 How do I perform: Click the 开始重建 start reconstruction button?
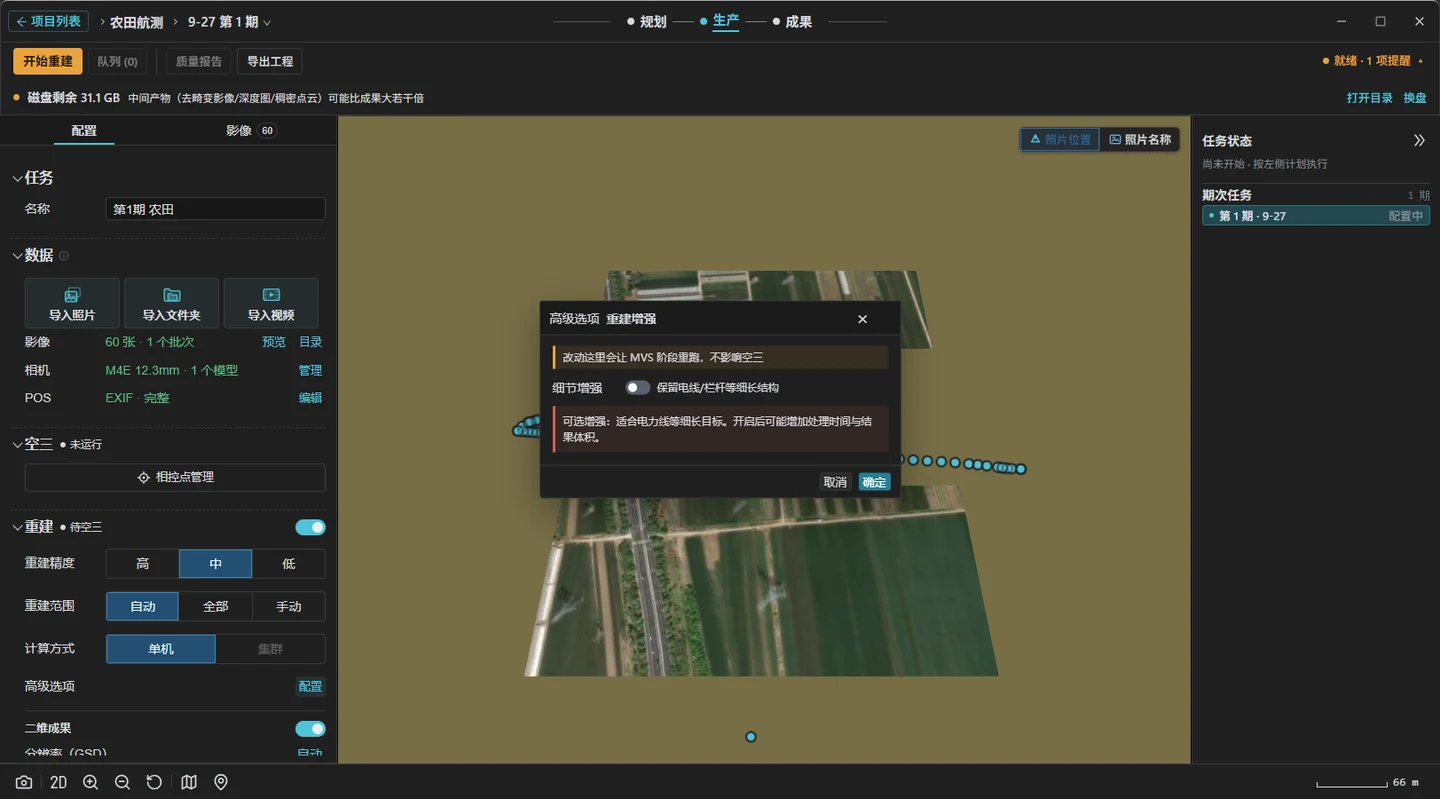point(48,61)
